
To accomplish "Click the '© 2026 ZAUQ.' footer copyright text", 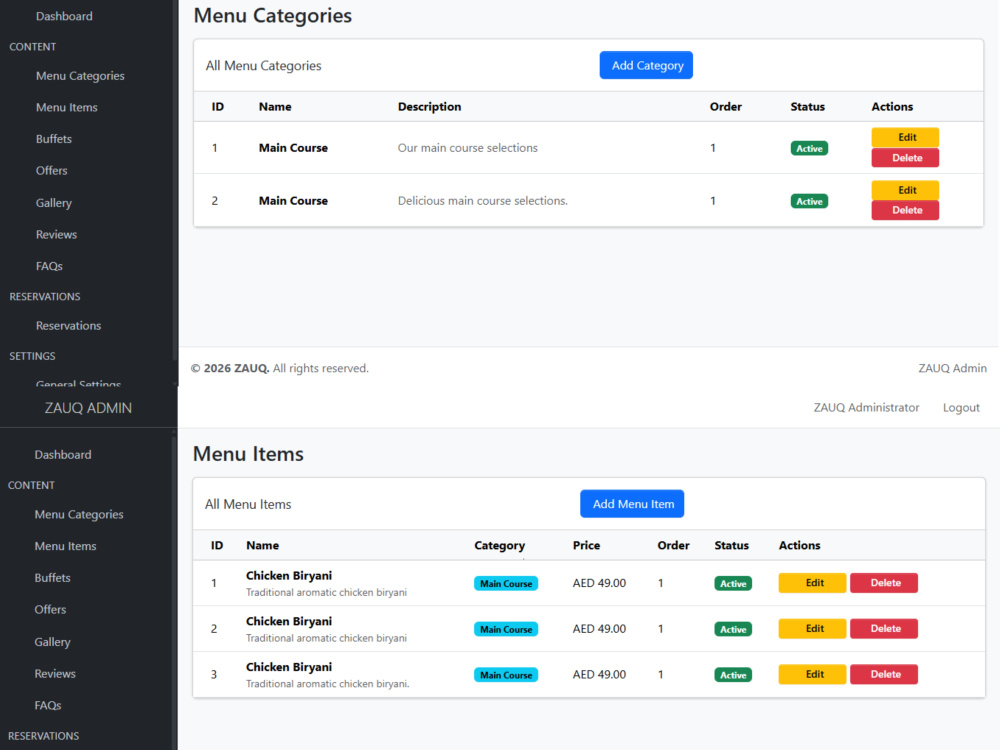I will coord(230,369).
